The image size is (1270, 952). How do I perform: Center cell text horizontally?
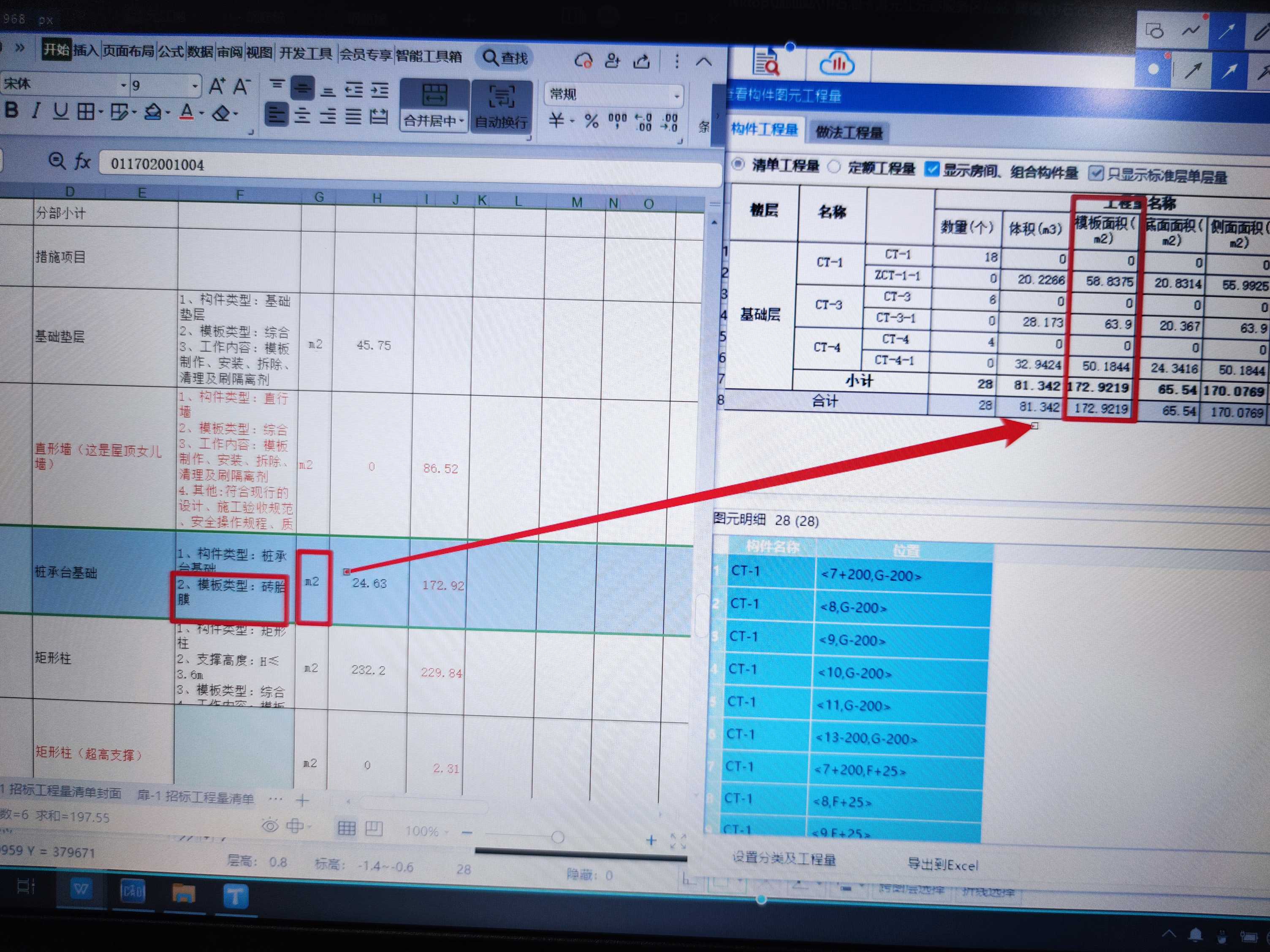[x=303, y=116]
